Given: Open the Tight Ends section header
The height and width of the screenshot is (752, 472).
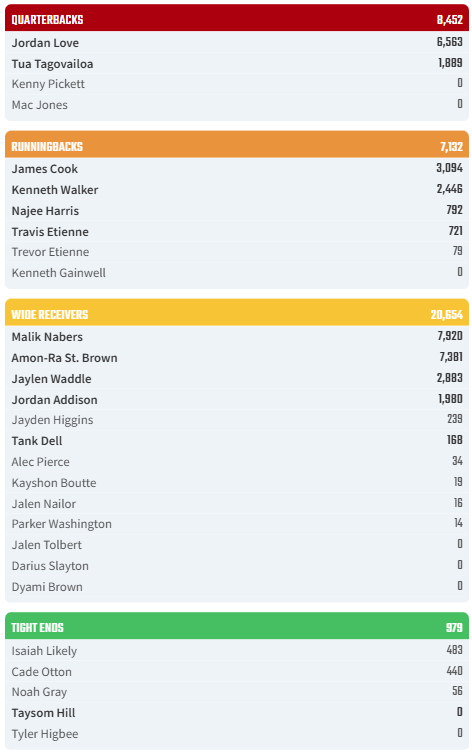Looking at the screenshot, I should click(237, 627).
